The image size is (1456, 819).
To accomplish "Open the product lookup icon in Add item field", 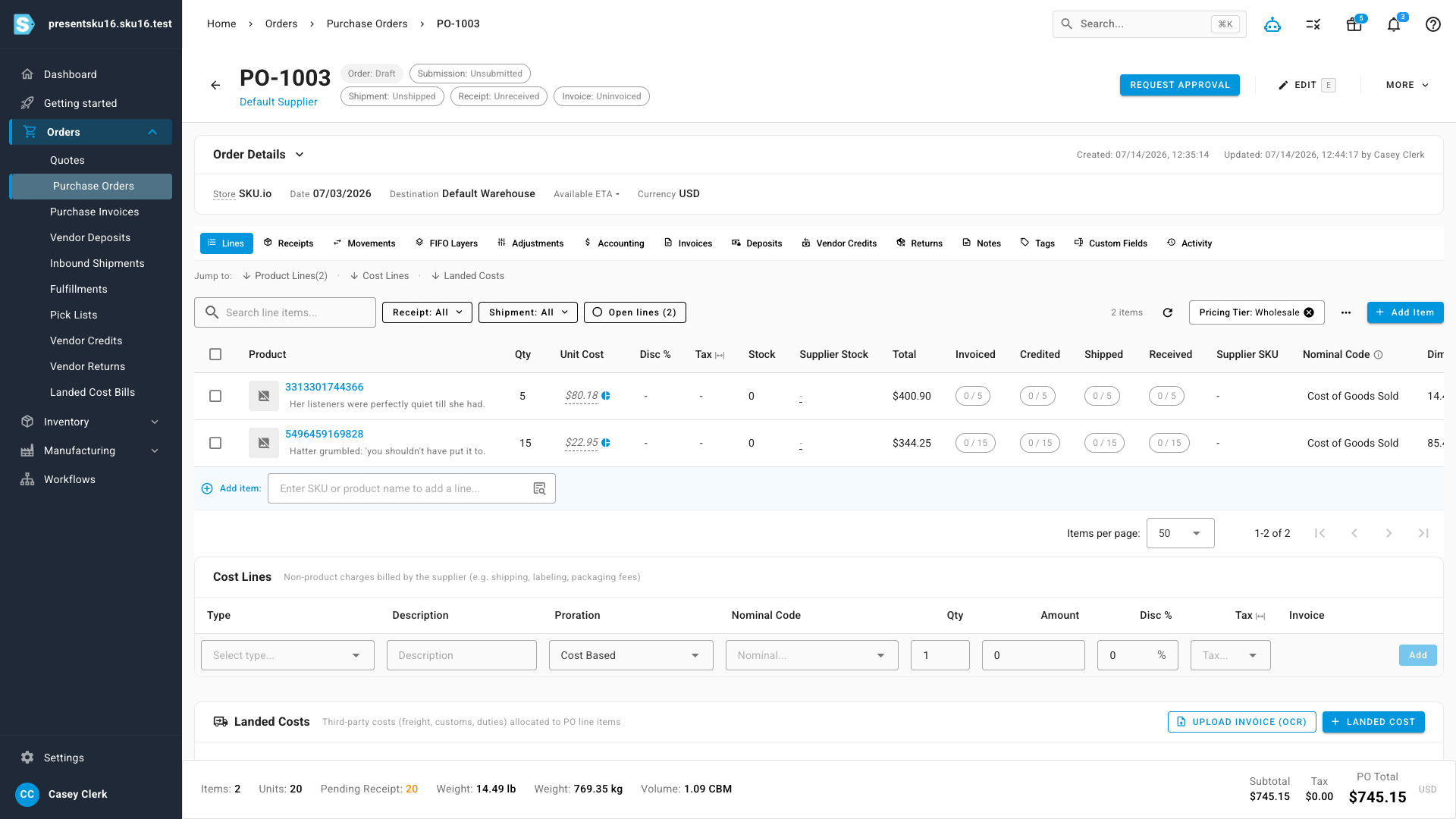I will pyautogui.click(x=539, y=488).
